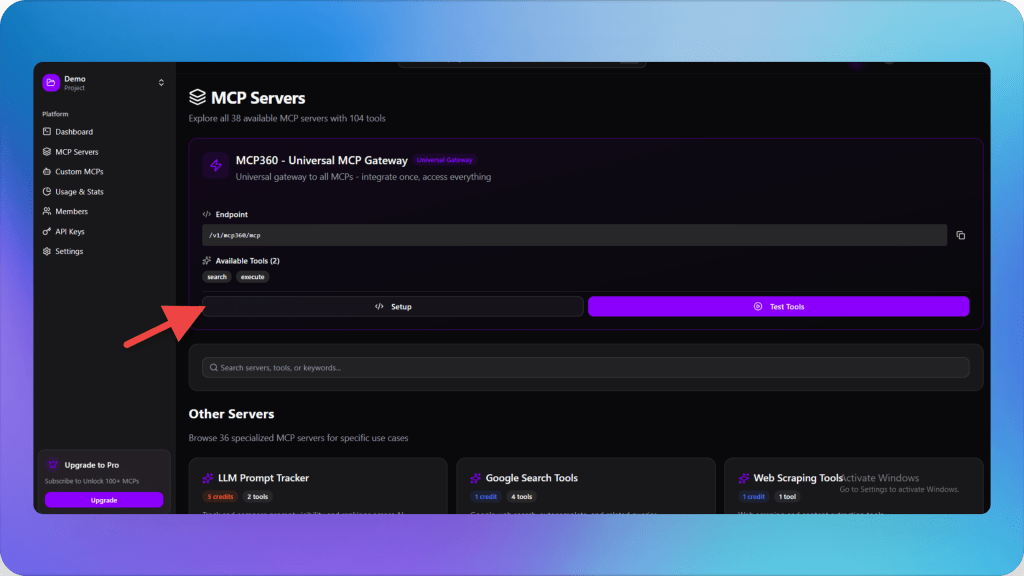Open the LLM Prompt Tracker card

[318, 486]
